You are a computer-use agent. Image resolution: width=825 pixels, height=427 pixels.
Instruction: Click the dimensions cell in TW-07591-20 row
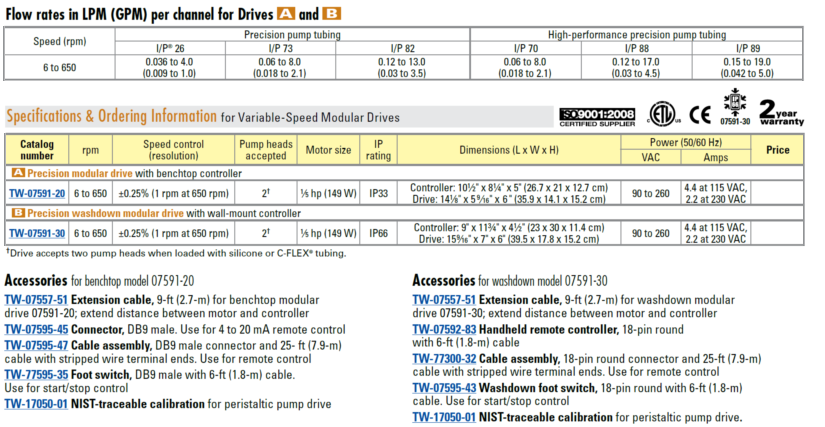coord(509,194)
